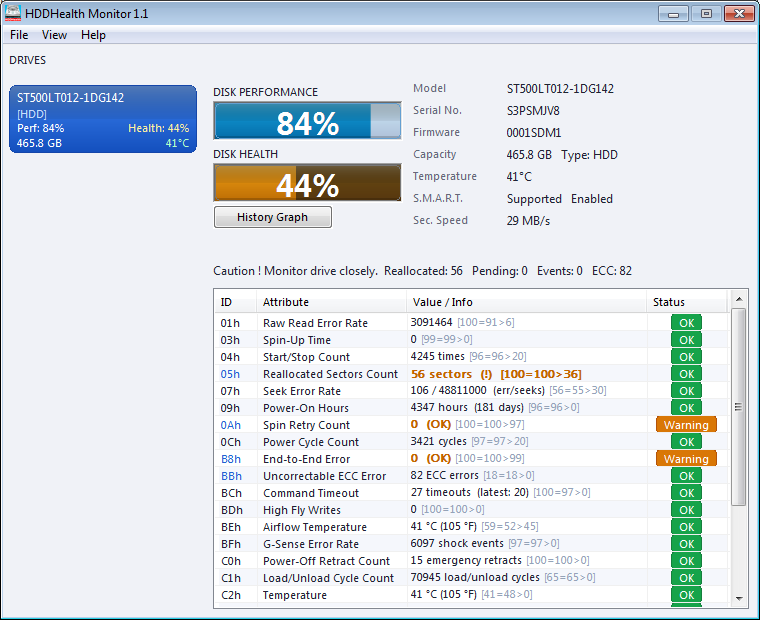The image size is (760, 620).
Task: Click the Disk Health 44% bar
Action: click(307, 183)
